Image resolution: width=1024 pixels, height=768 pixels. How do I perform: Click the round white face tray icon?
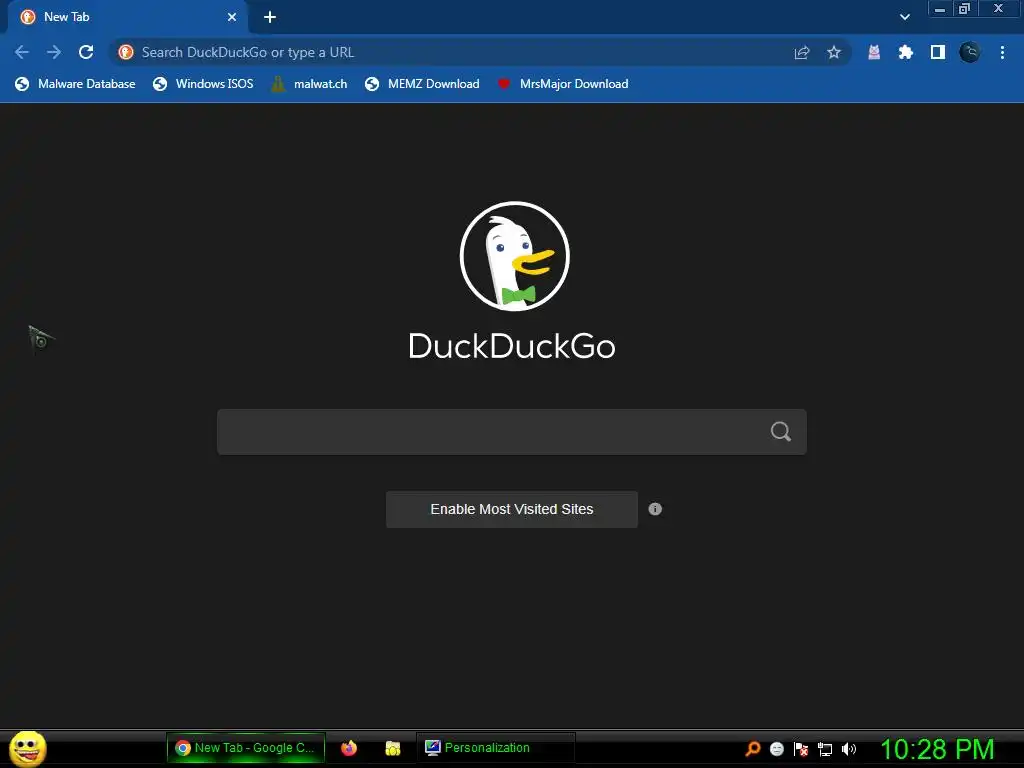(x=776, y=748)
